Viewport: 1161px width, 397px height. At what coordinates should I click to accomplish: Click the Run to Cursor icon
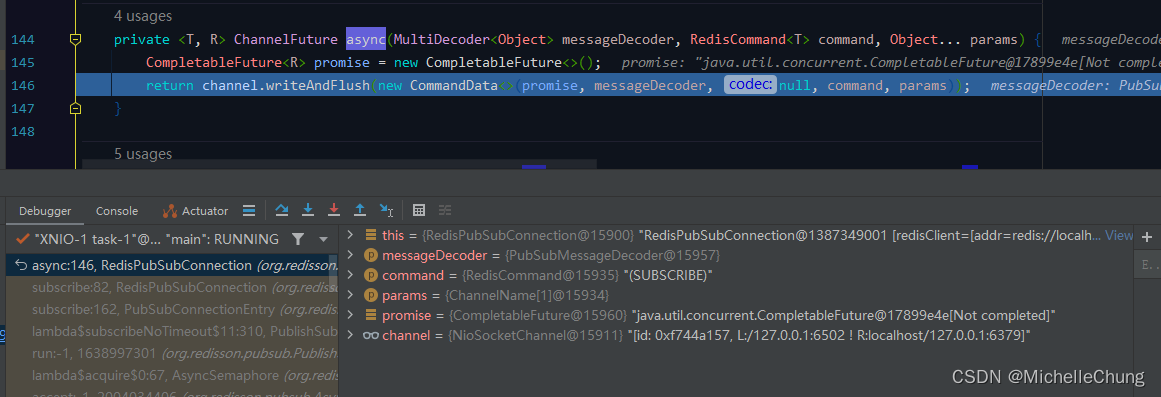[x=387, y=210]
